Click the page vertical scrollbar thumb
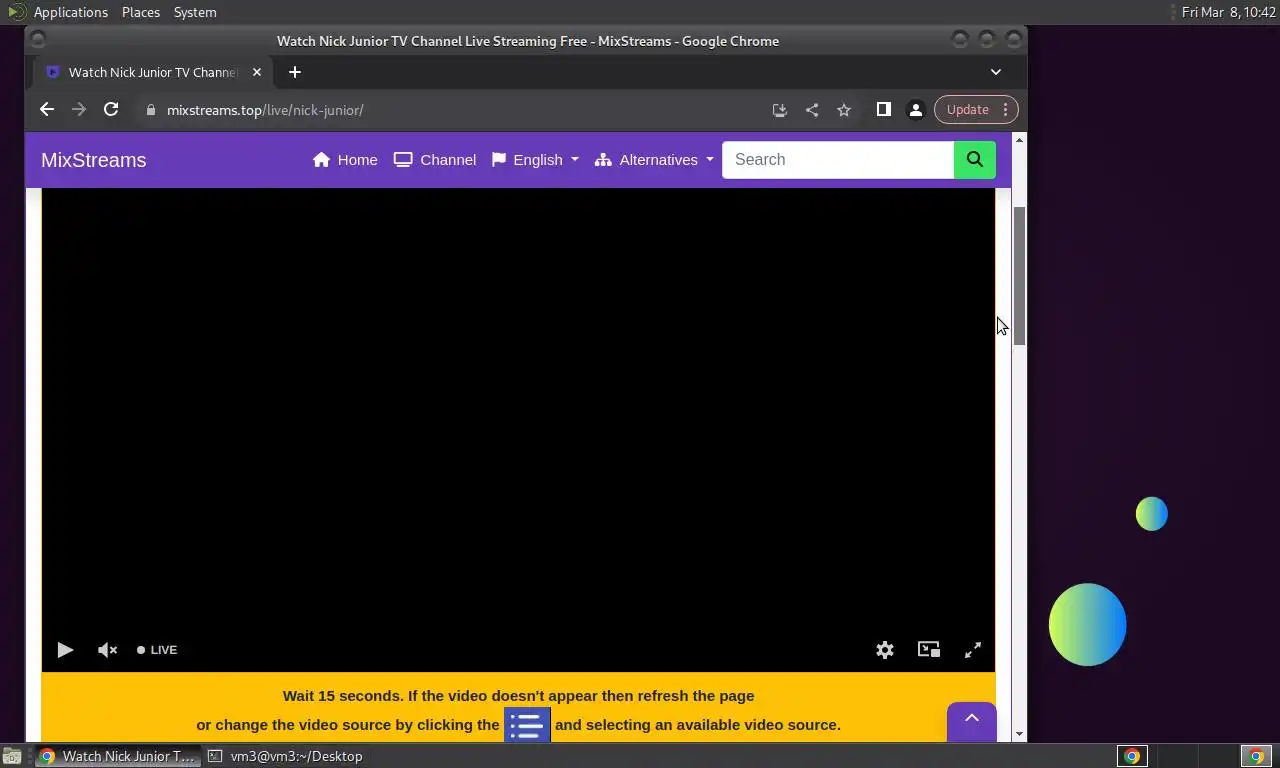1280x768 pixels. [1019, 277]
